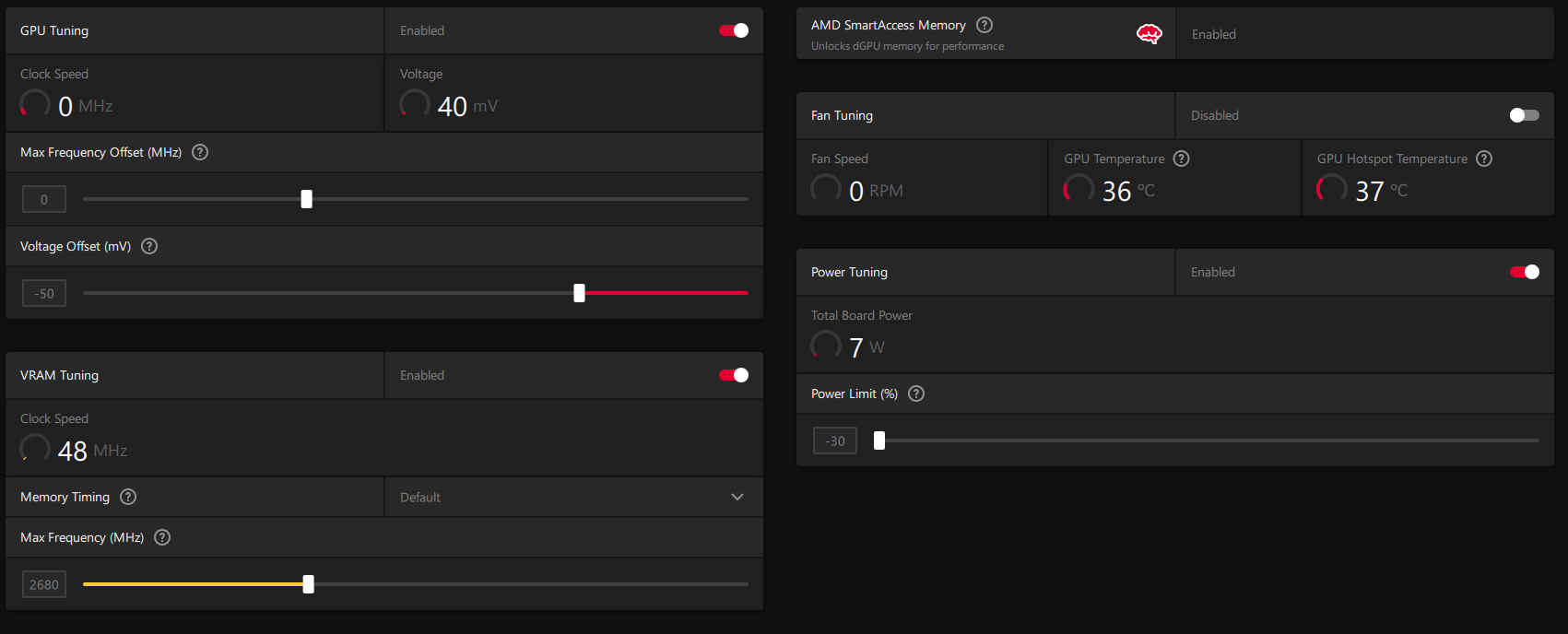Click the AMD SmartAccess Memory title
The width and height of the screenshot is (1568, 634).
click(x=889, y=25)
